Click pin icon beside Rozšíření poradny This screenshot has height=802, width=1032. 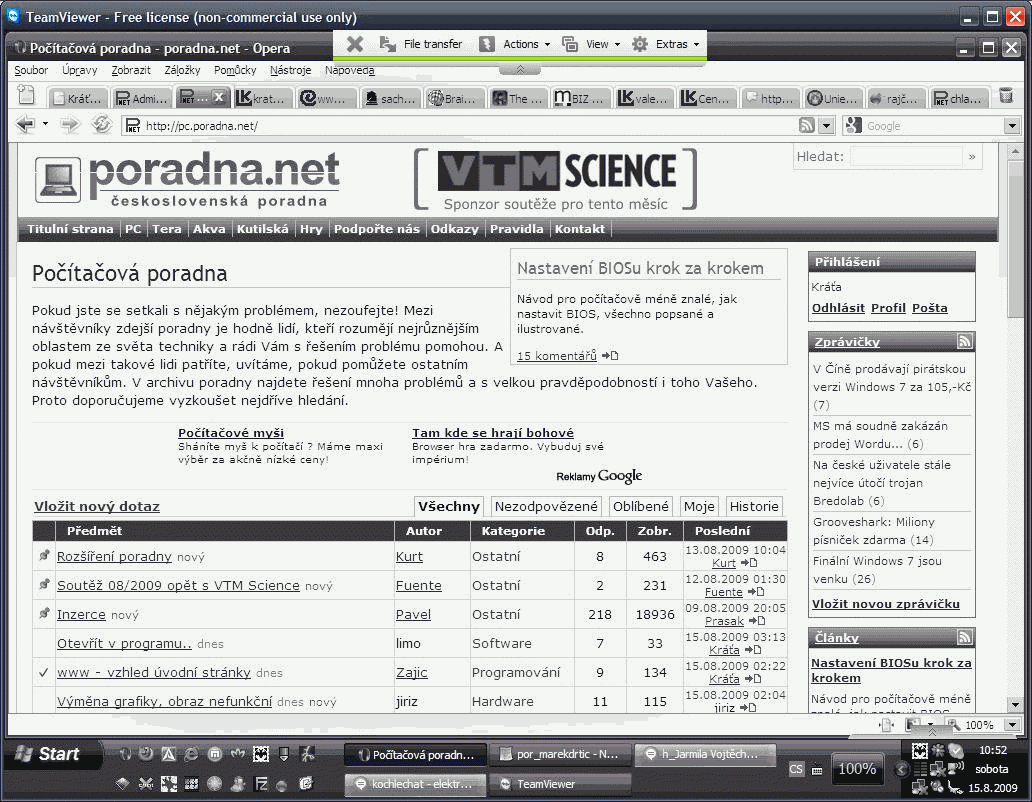44,555
